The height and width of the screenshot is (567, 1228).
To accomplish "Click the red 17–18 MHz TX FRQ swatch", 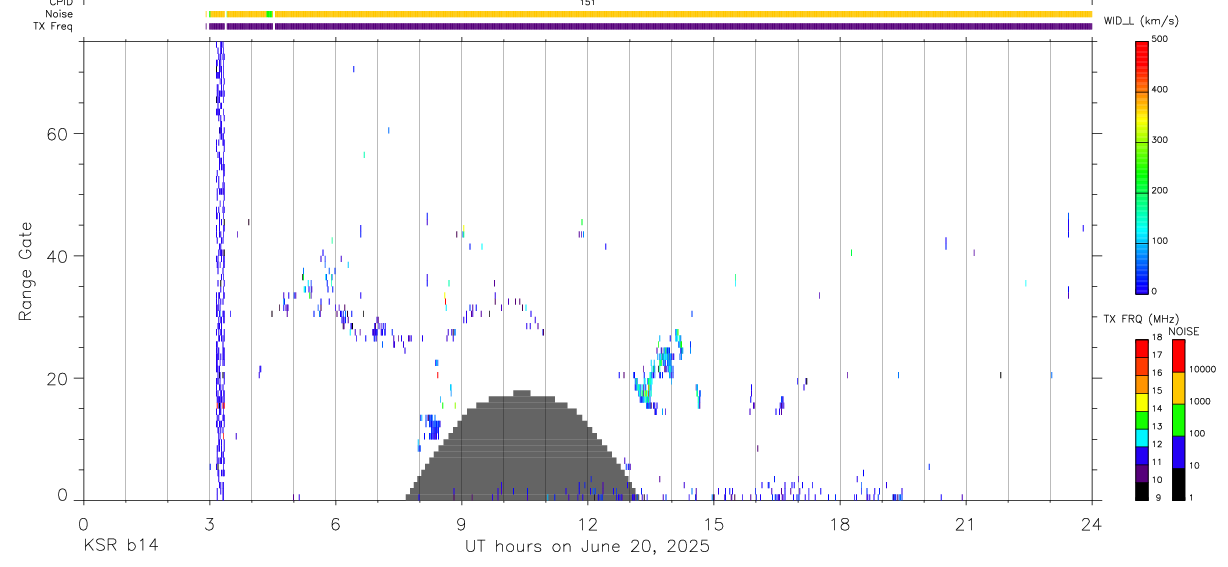I will [x=1141, y=348].
